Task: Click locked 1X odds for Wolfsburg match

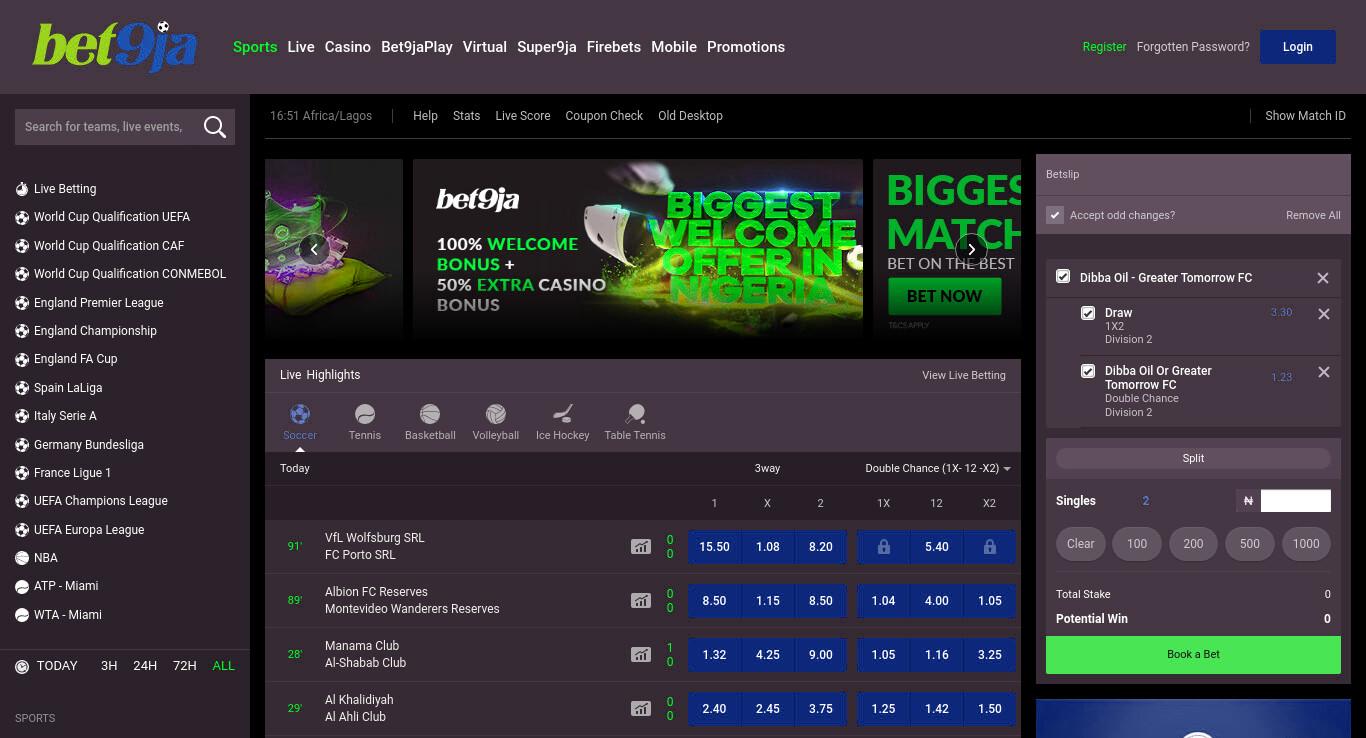Action: [883, 547]
